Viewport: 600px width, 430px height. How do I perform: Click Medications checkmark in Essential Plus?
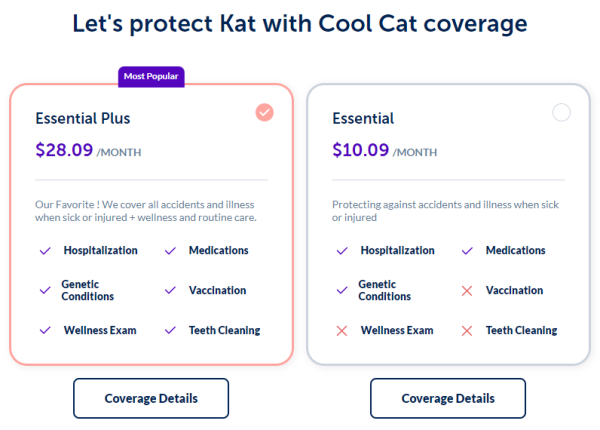click(x=169, y=251)
